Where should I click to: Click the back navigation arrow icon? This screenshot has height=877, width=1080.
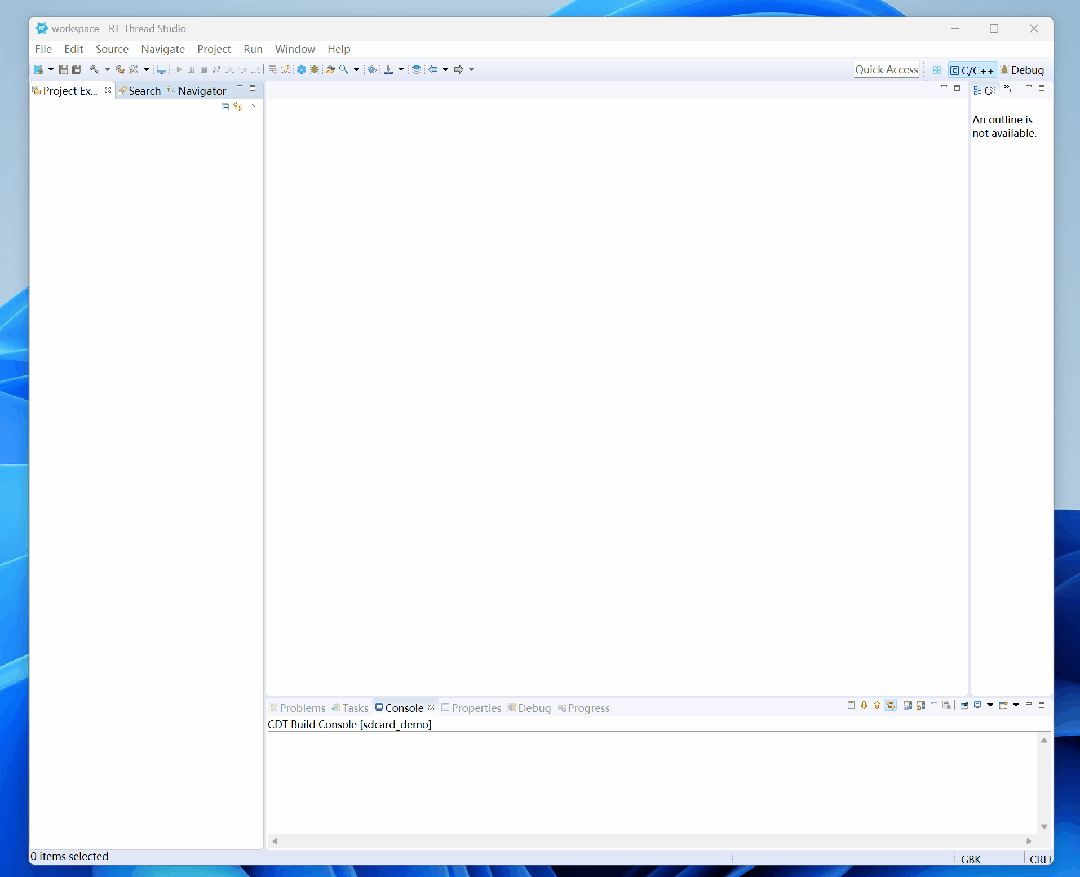(x=432, y=70)
